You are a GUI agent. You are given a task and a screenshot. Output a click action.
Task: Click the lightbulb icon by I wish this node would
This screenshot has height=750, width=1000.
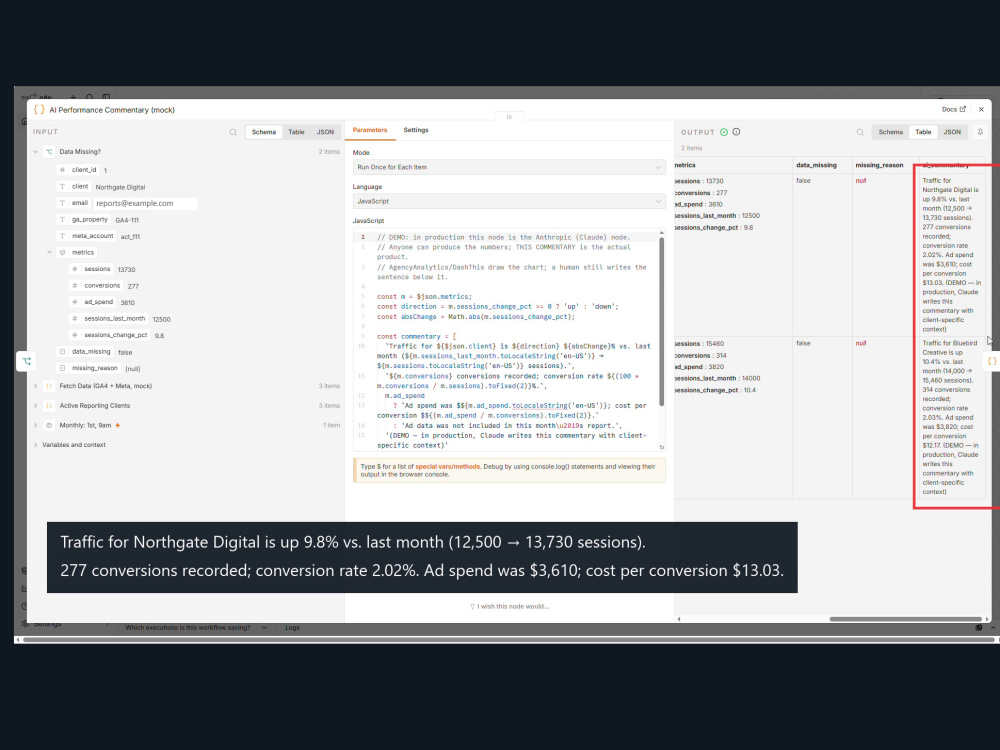click(x=473, y=607)
